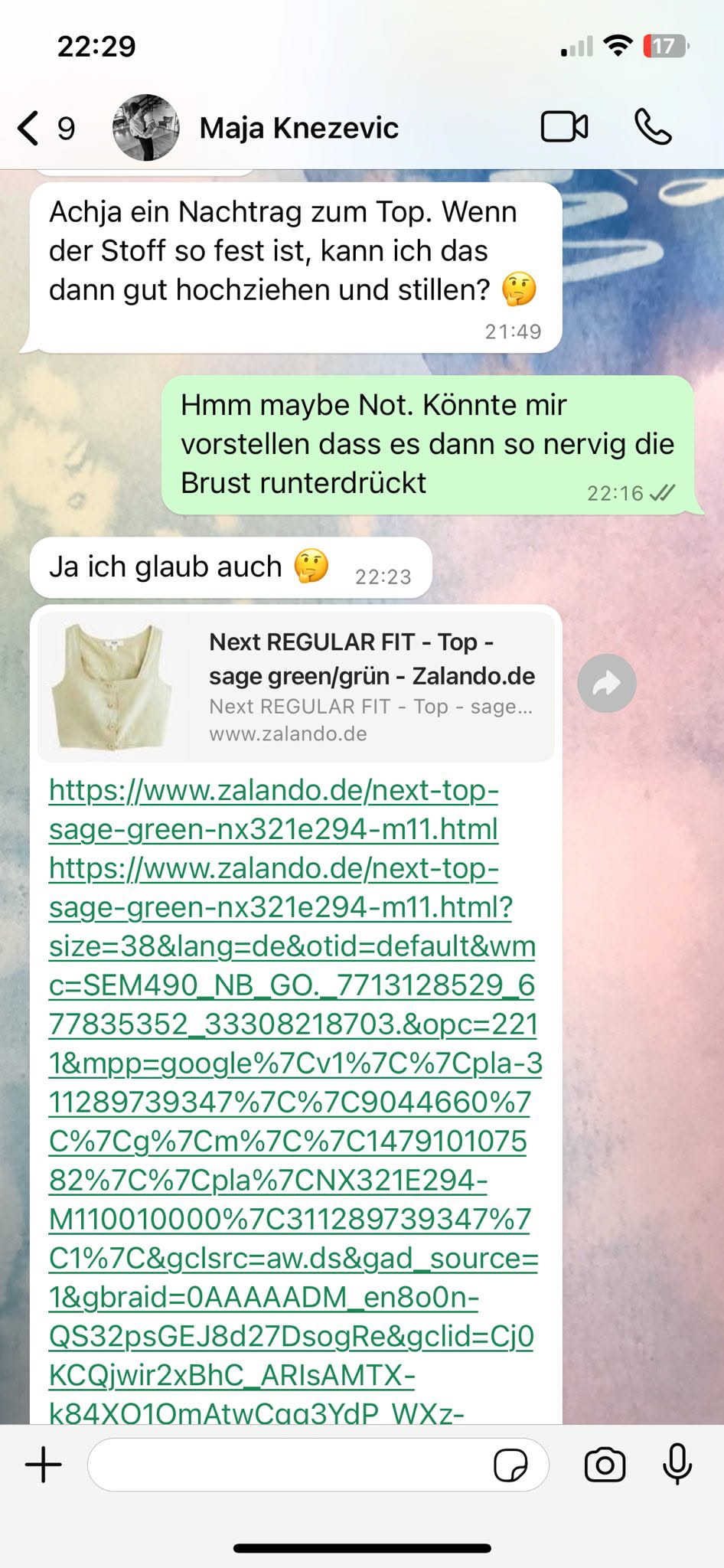Open contact info for Maja Knezevic

tap(298, 128)
